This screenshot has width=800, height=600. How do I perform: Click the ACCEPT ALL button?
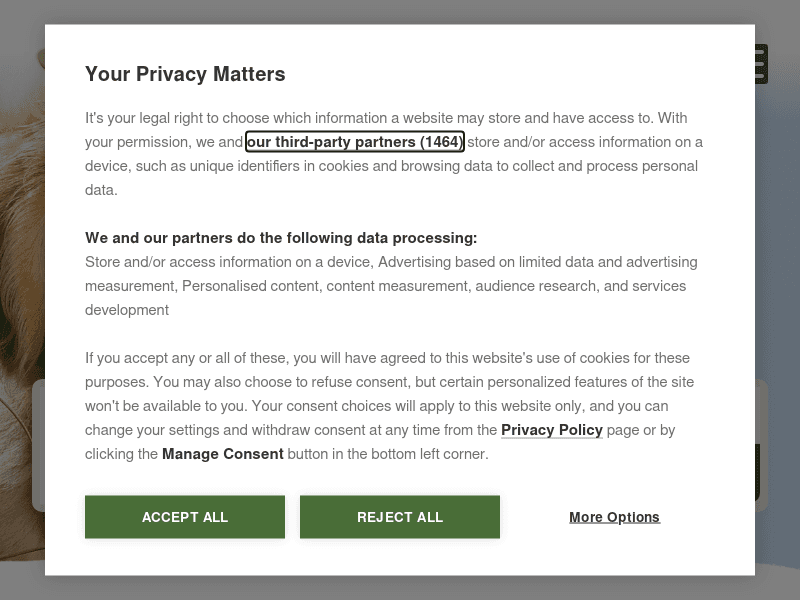185,517
